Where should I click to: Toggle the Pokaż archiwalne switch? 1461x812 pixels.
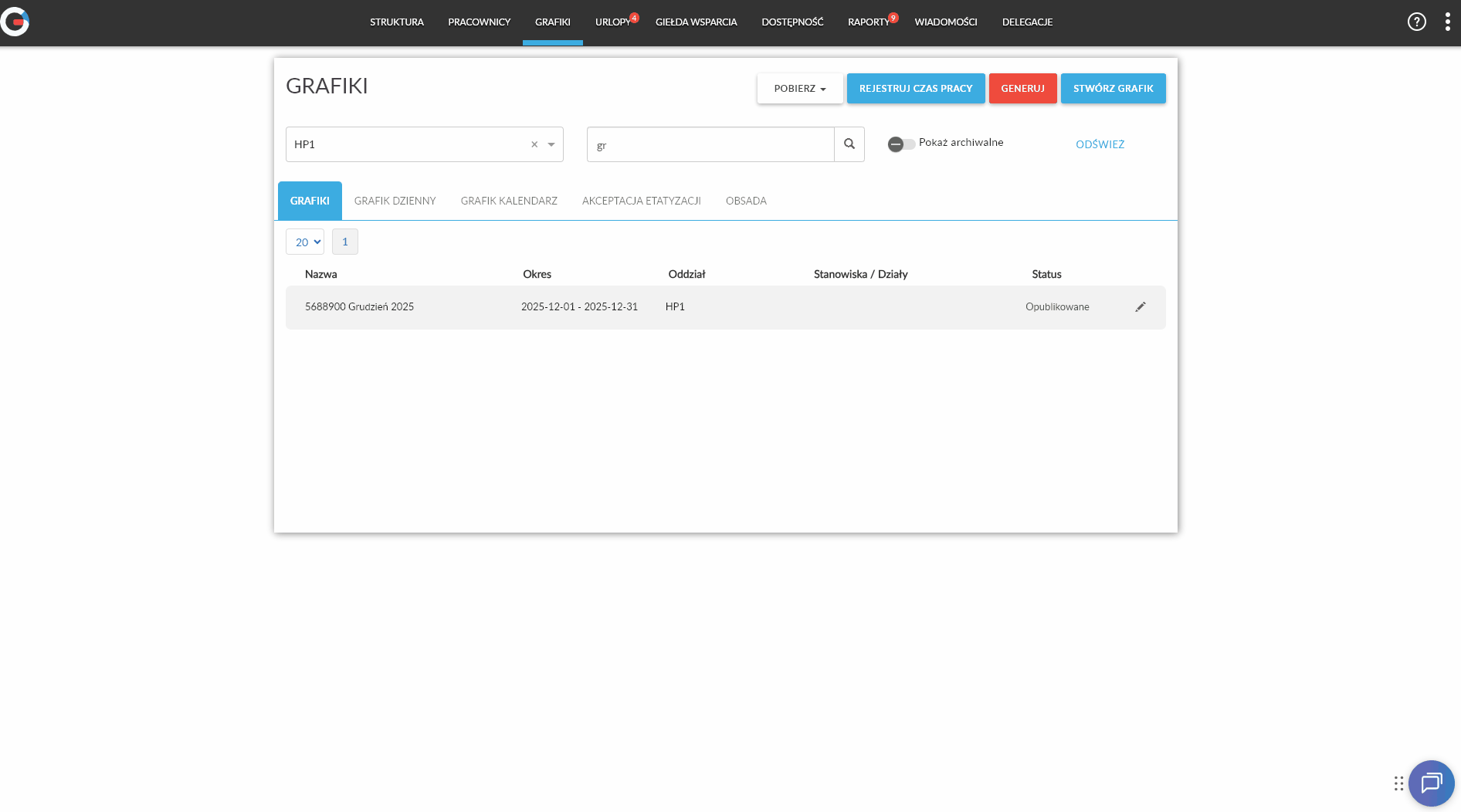pyautogui.click(x=900, y=144)
